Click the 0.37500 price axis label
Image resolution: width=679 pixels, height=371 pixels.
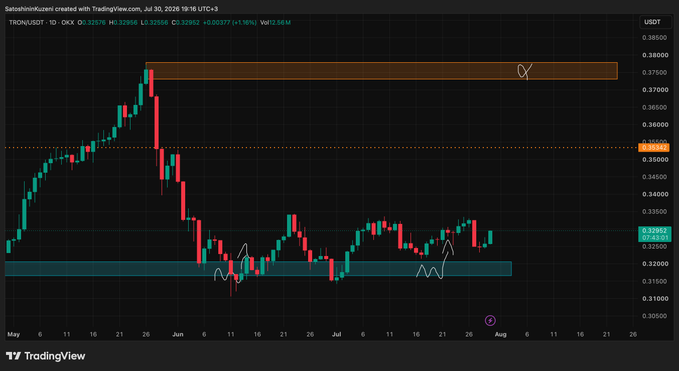click(x=654, y=72)
